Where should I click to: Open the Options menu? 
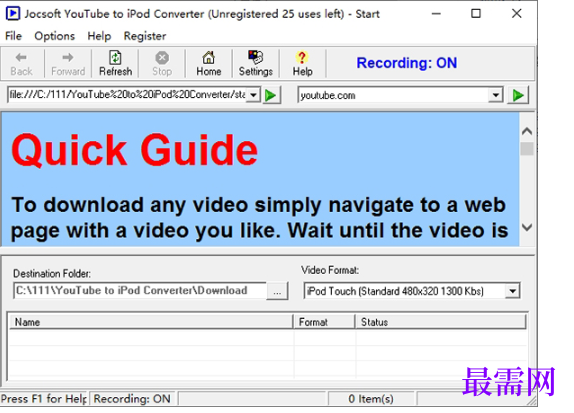55,36
